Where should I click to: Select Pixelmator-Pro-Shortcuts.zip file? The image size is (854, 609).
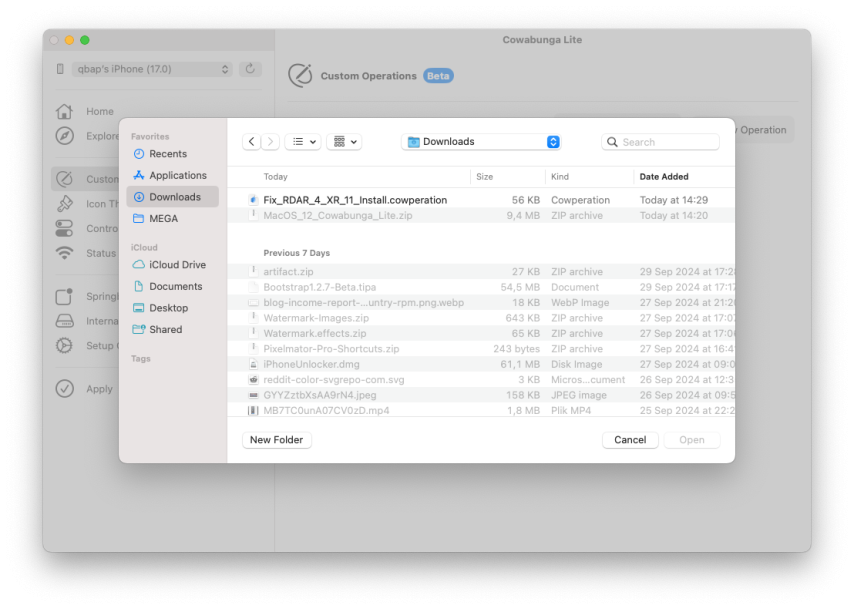[481, 349]
